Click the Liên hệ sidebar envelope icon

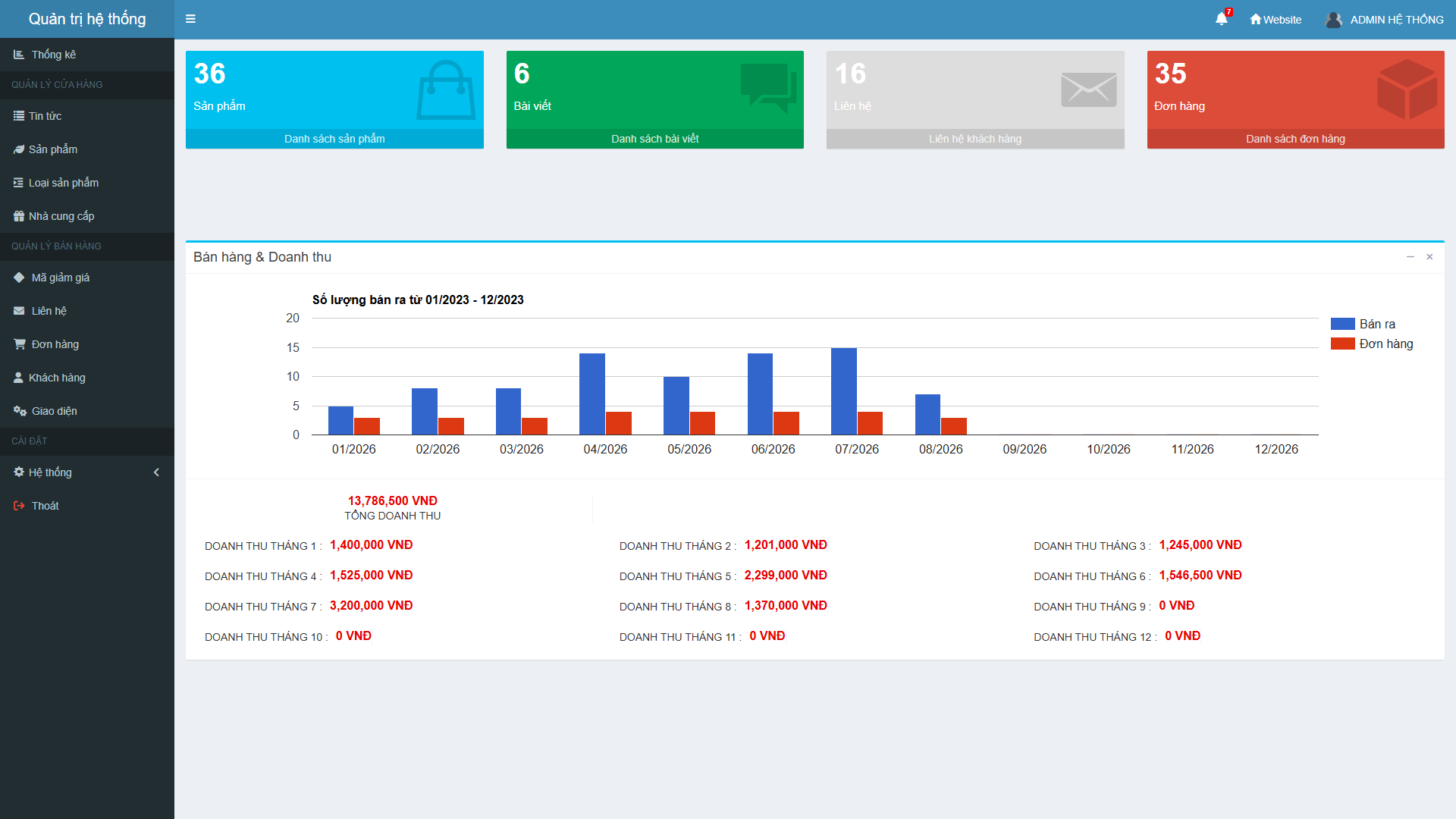(x=19, y=311)
